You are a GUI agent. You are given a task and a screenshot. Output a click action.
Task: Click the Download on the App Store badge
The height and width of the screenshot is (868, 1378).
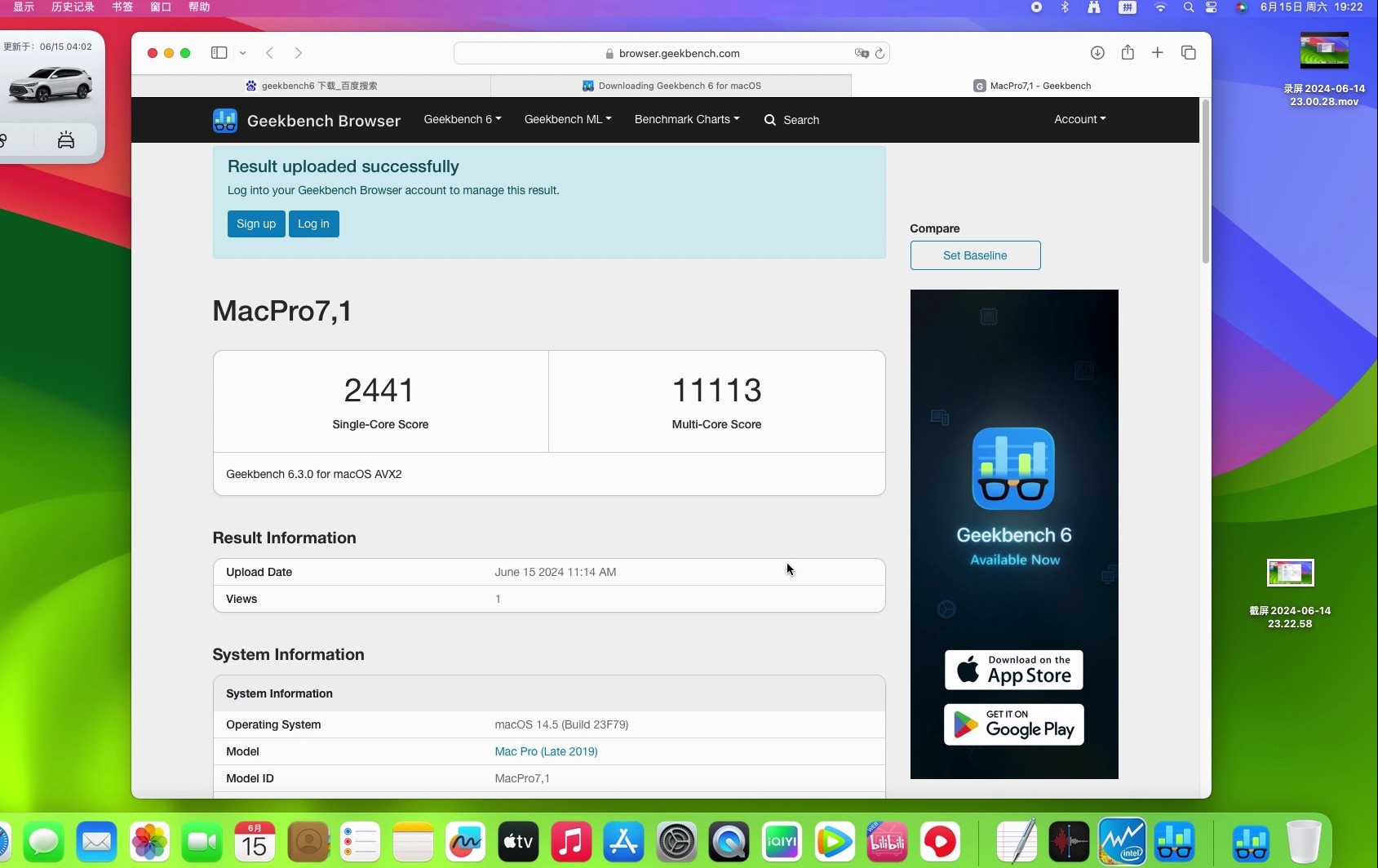(x=1014, y=670)
